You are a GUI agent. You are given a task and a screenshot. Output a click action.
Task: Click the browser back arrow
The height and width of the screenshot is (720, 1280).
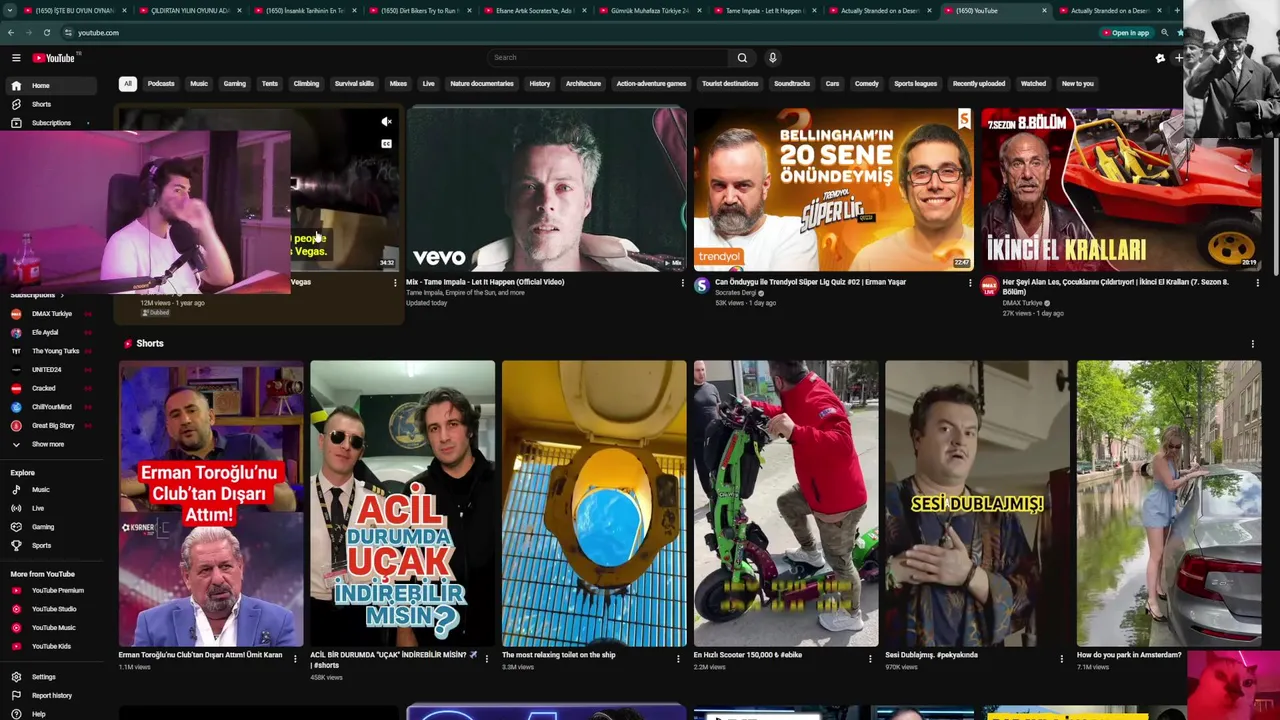[11, 33]
